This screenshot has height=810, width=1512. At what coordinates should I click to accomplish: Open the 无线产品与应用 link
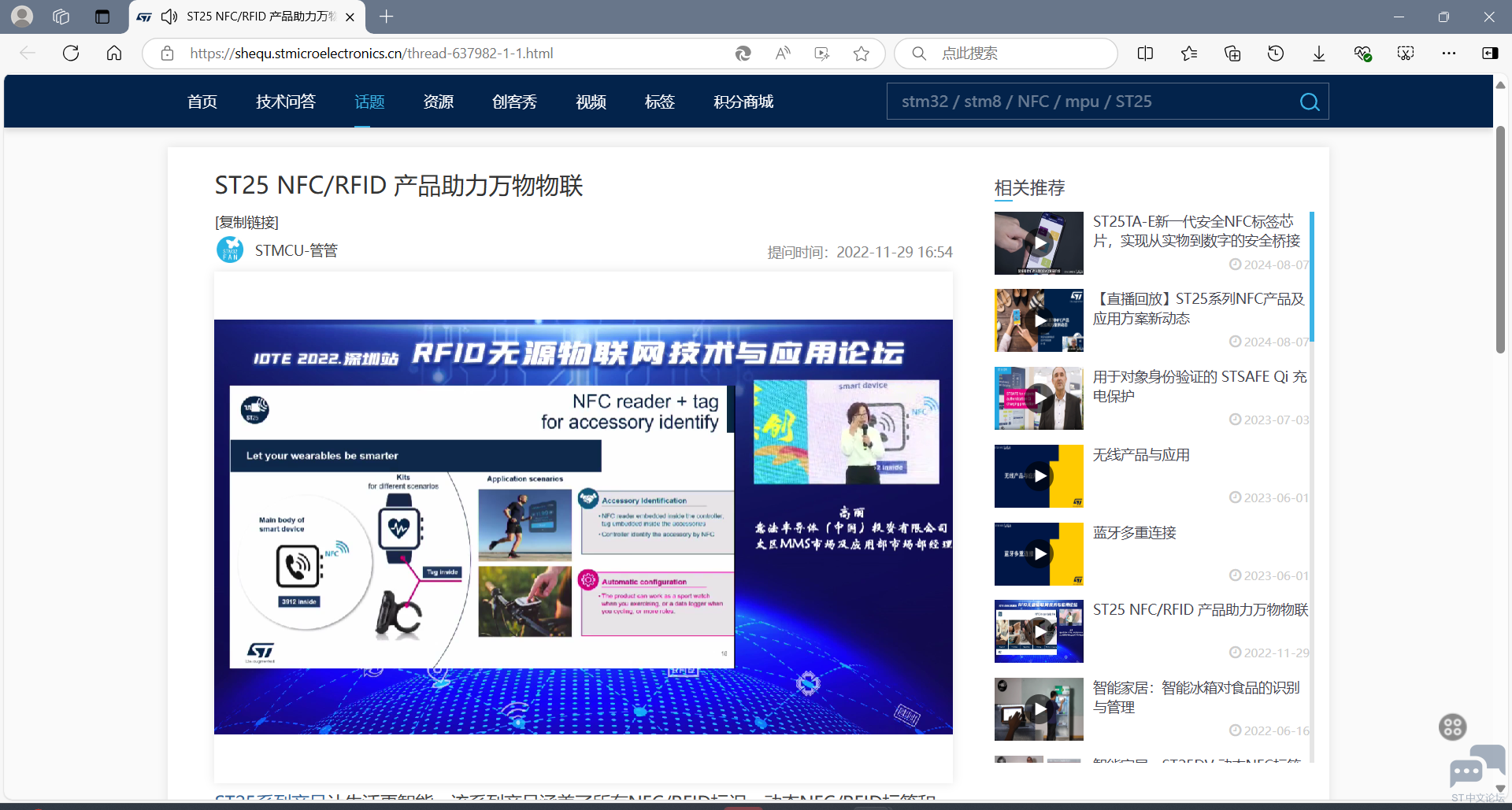pos(1141,455)
